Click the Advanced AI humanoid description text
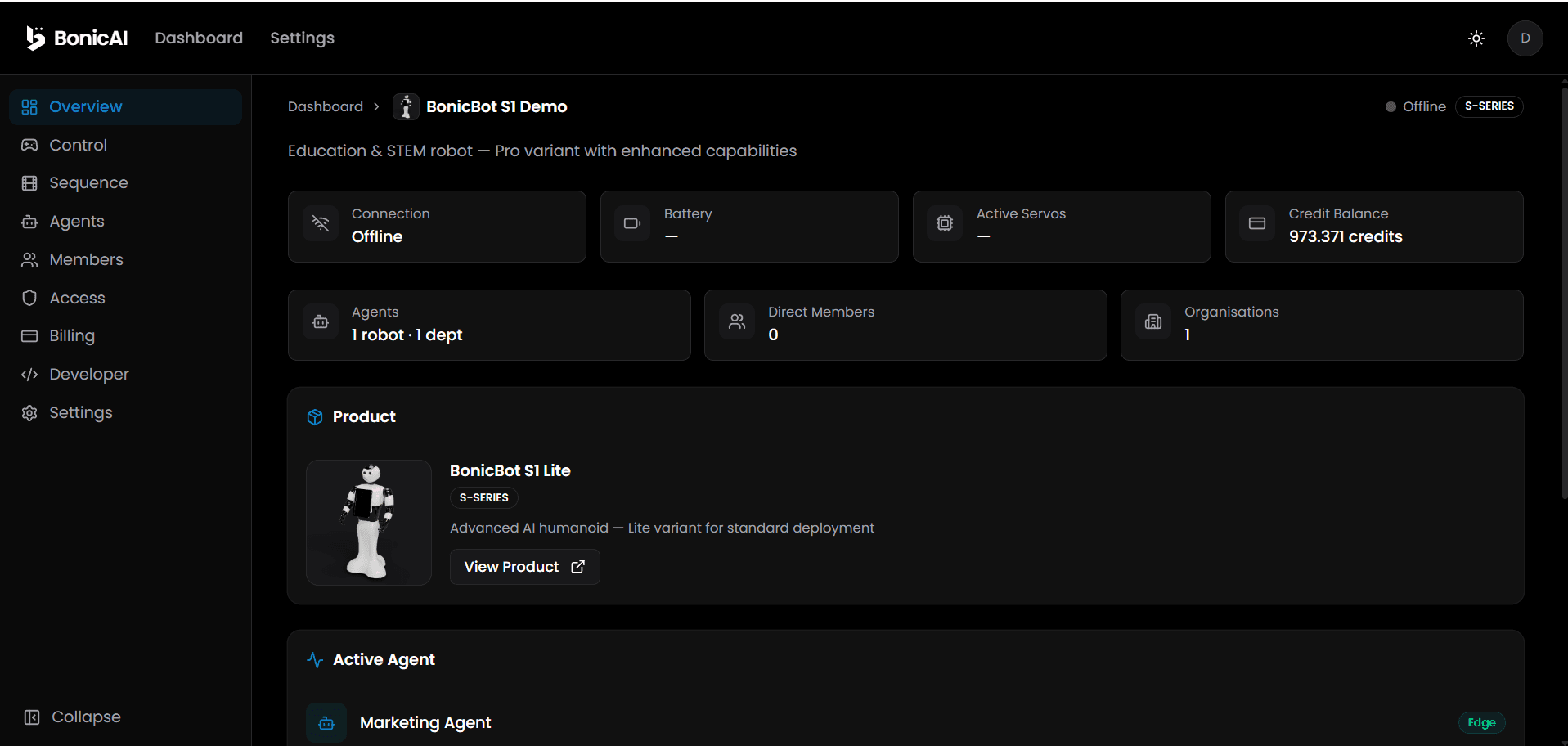The width and height of the screenshot is (1568, 746). 662,528
